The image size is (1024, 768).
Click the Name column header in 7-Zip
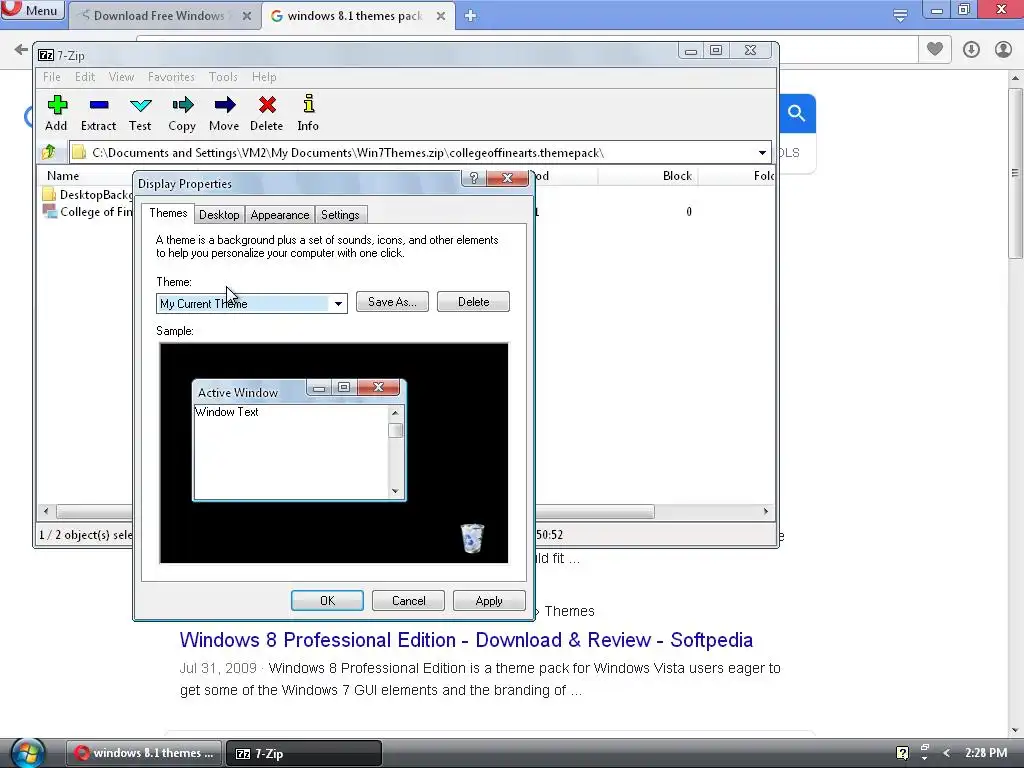63,176
